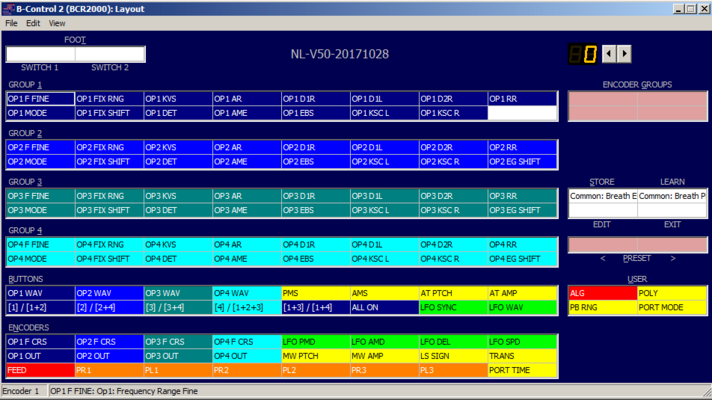Select the empty white cell in Group 1
This screenshot has height=400, width=712.
(522, 113)
